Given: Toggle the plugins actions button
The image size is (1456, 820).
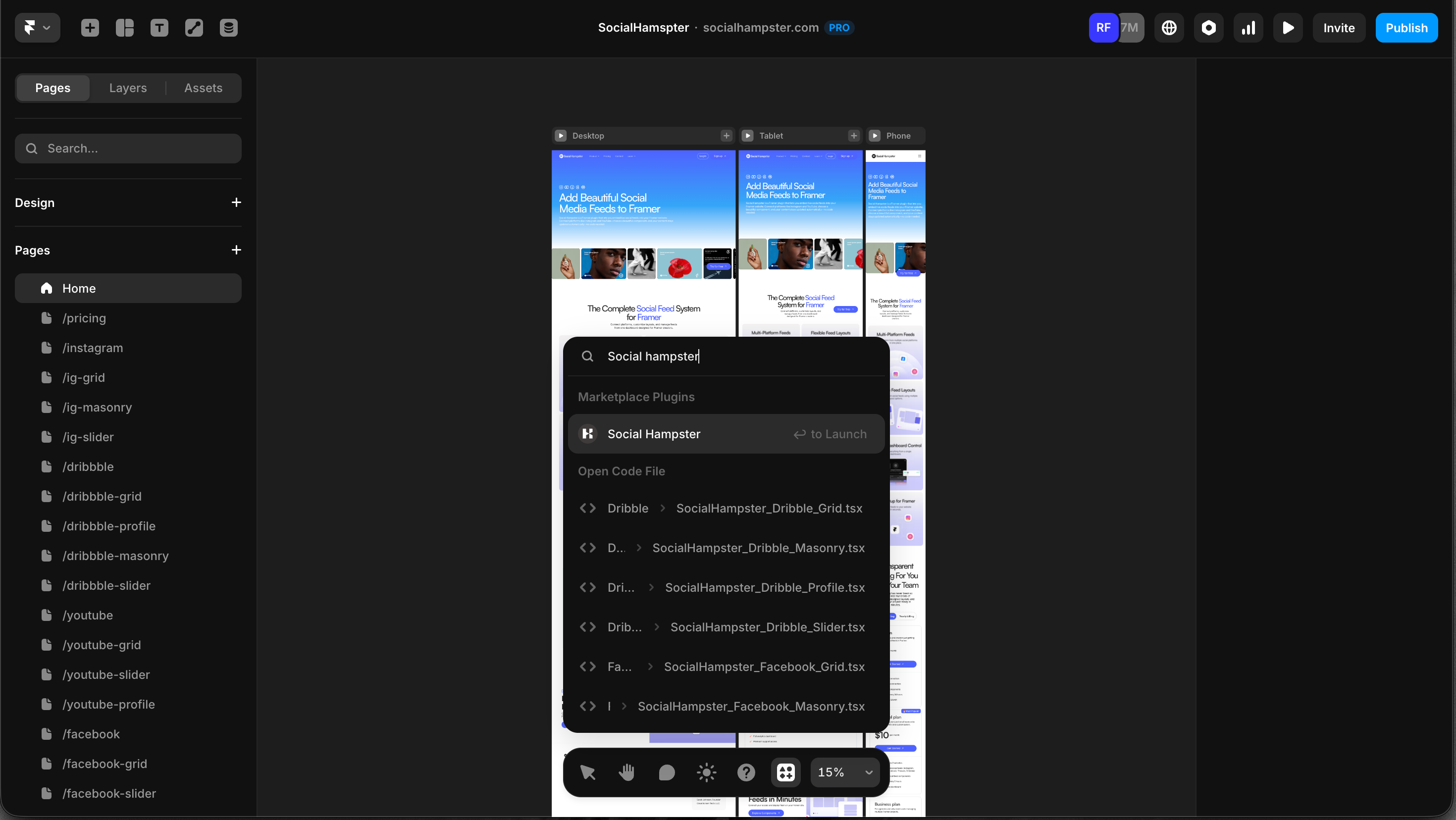Looking at the screenshot, I should (785, 772).
